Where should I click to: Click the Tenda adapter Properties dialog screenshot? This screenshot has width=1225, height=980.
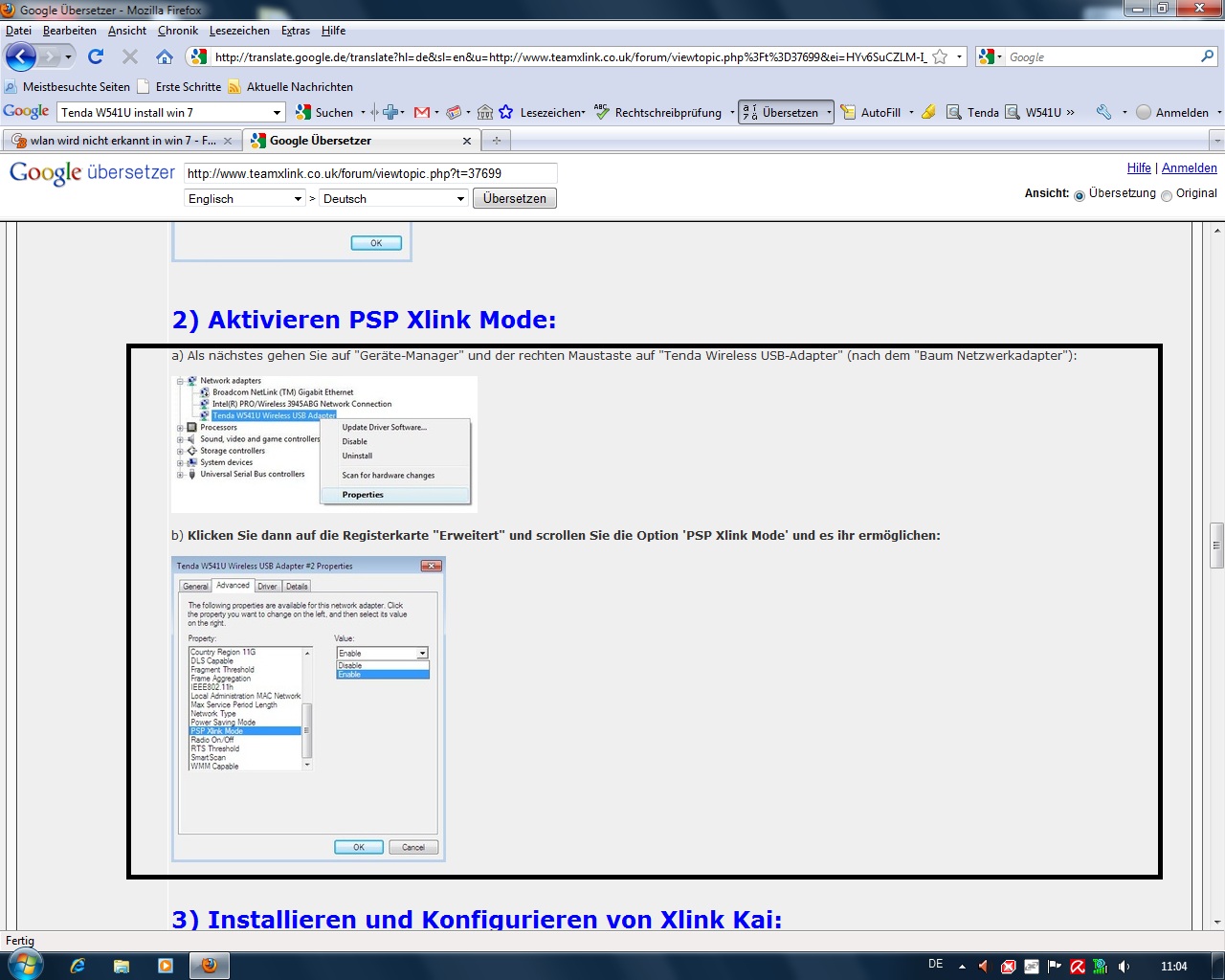point(308,708)
